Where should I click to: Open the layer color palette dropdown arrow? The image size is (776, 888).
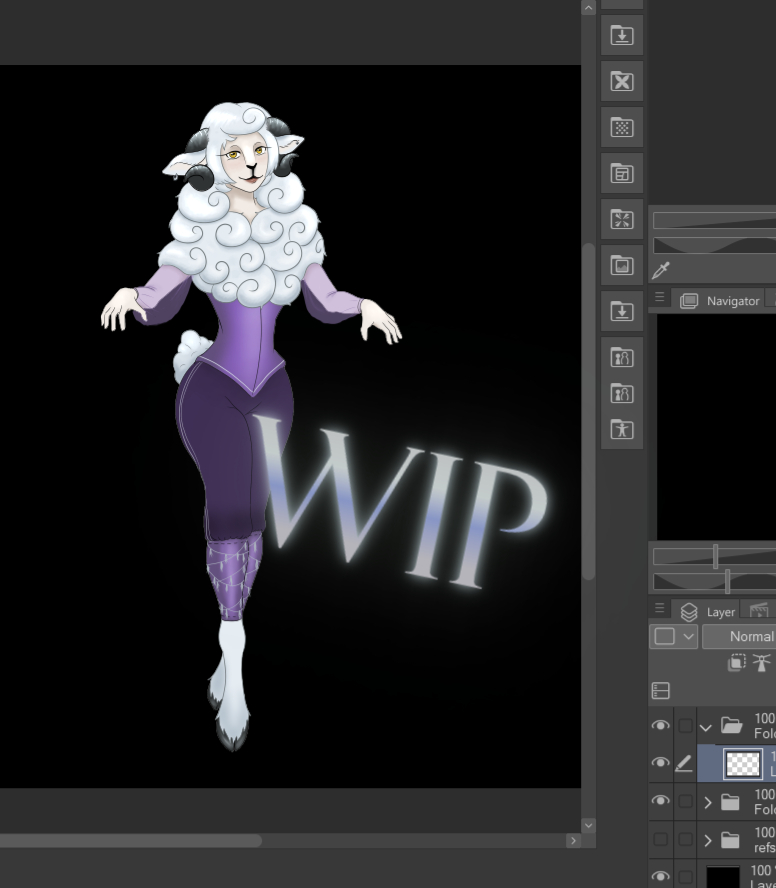coord(688,636)
